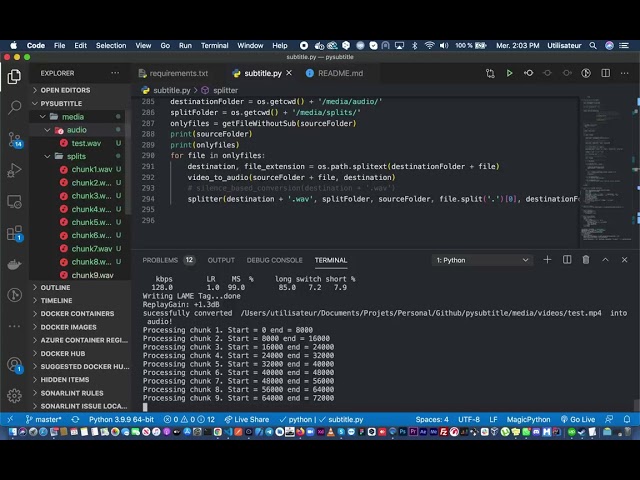Open the Terminal menu in menu bar
The height and width of the screenshot is (480, 640).
tap(214, 45)
